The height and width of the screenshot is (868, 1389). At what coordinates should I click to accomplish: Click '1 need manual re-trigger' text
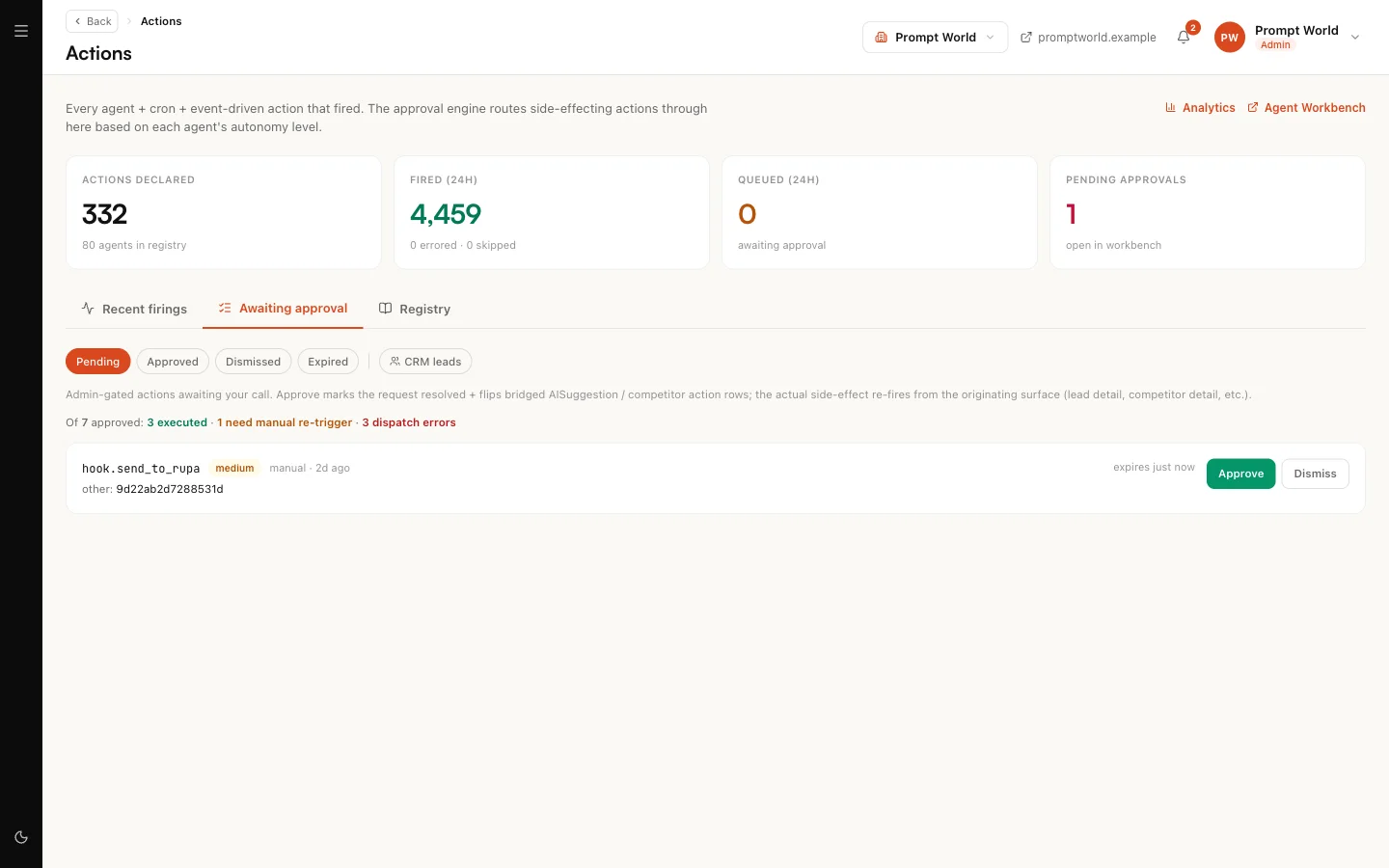click(x=285, y=422)
